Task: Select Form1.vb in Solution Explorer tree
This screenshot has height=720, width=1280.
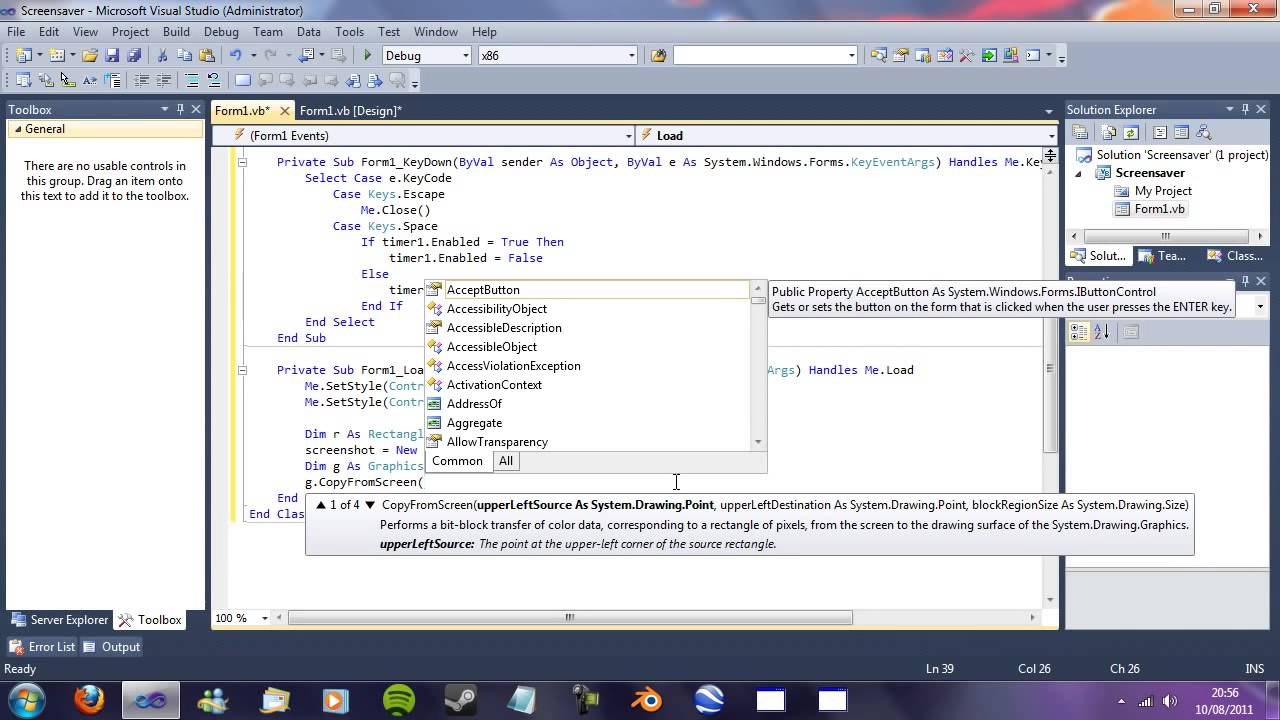Action: (1159, 209)
